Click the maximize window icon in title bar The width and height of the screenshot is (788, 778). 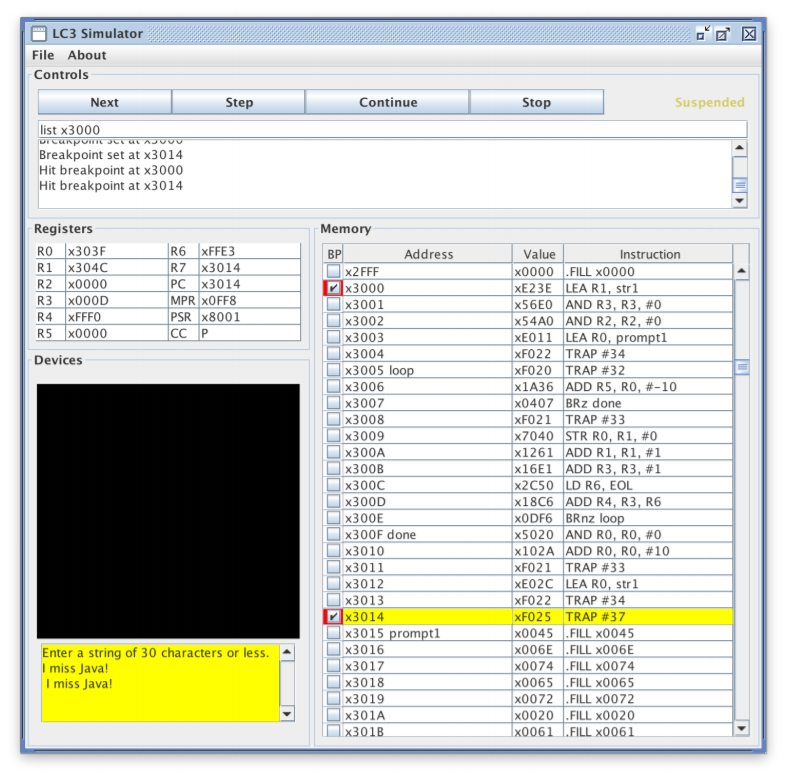pyautogui.click(x=723, y=33)
